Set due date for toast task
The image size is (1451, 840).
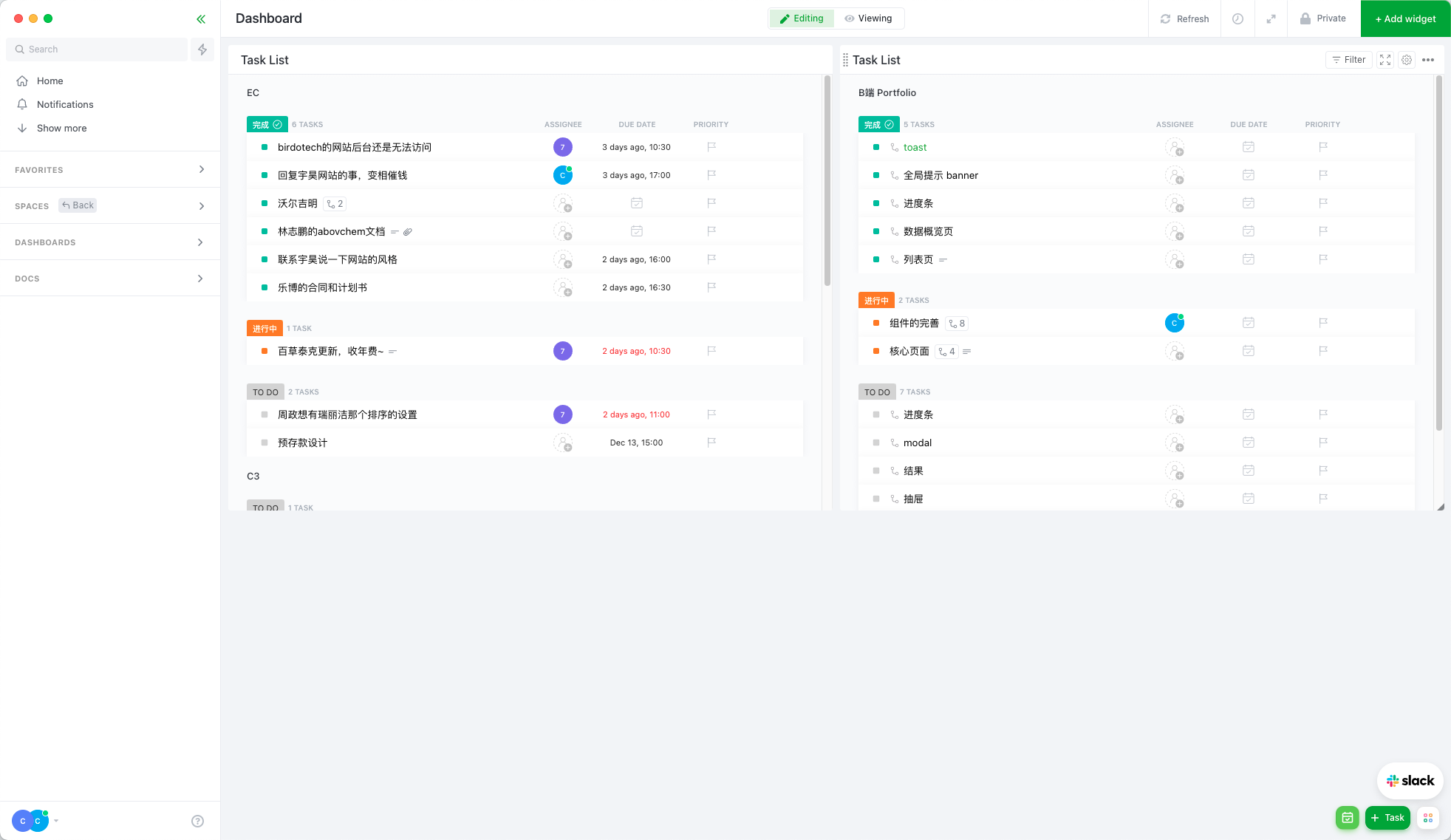pos(1249,147)
